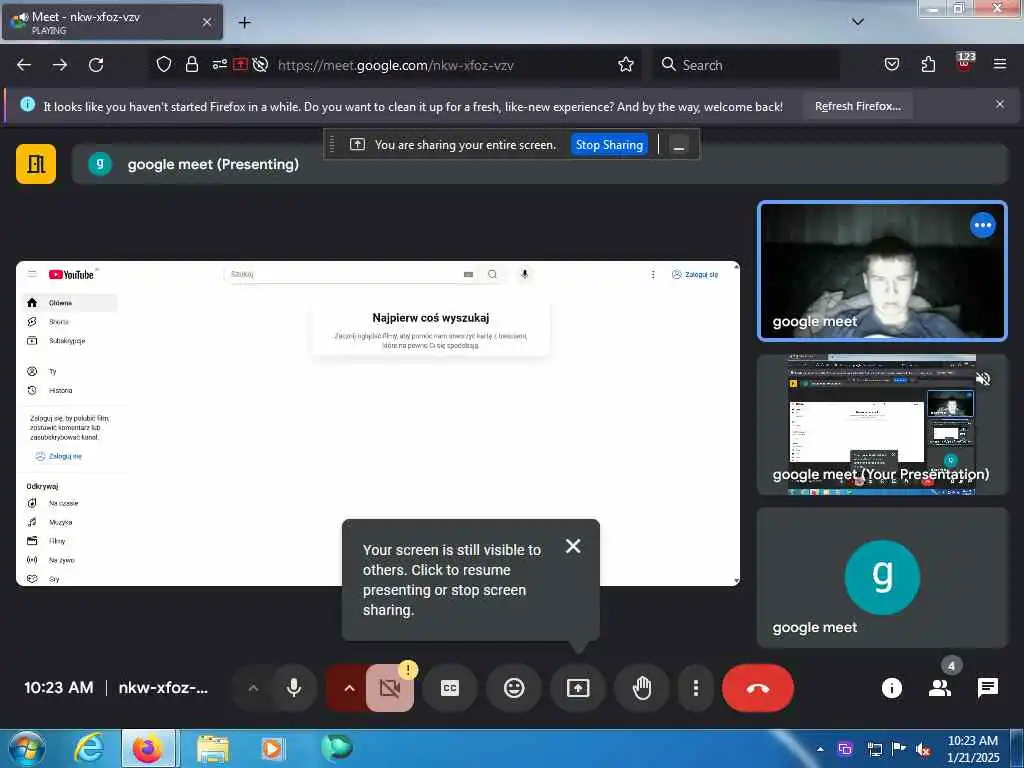Viewport: 1024px width, 768px height.
Task: Select the Meet - nkw-xfoz-vzv tab
Action: (x=112, y=22)
